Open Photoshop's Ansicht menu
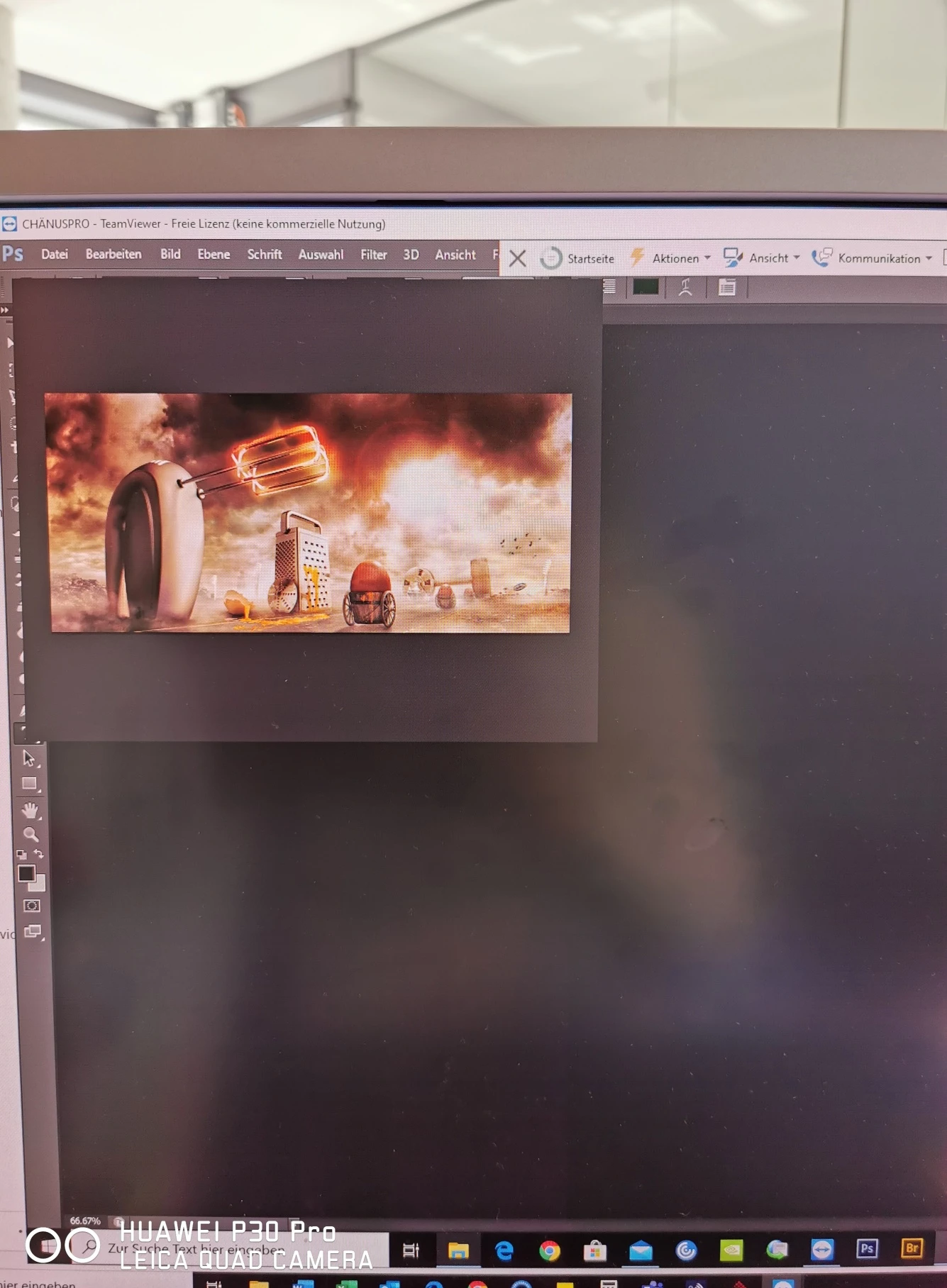Screen dimensions: 947x1288 tap(455, 254)
